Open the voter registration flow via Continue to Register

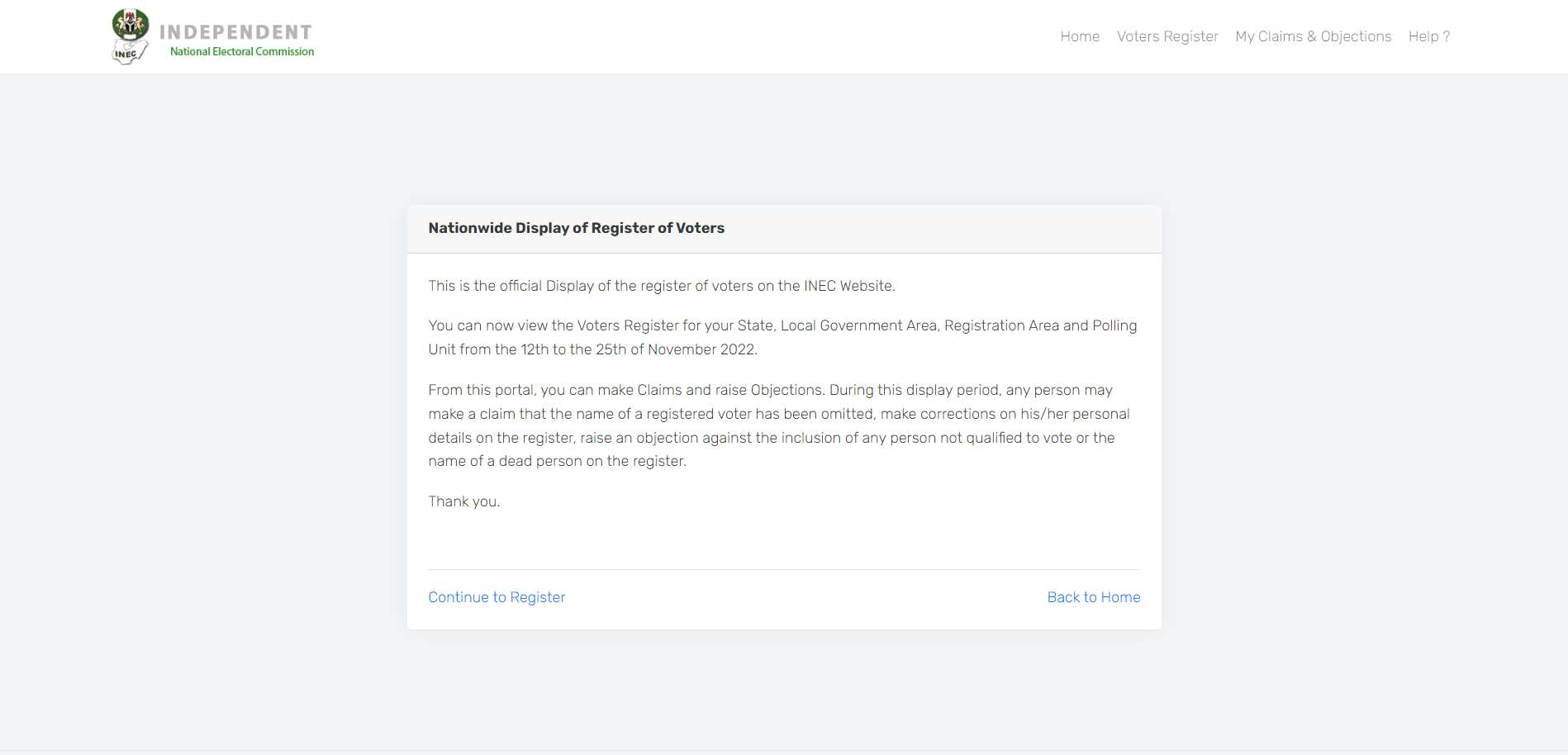pos(496,596)
